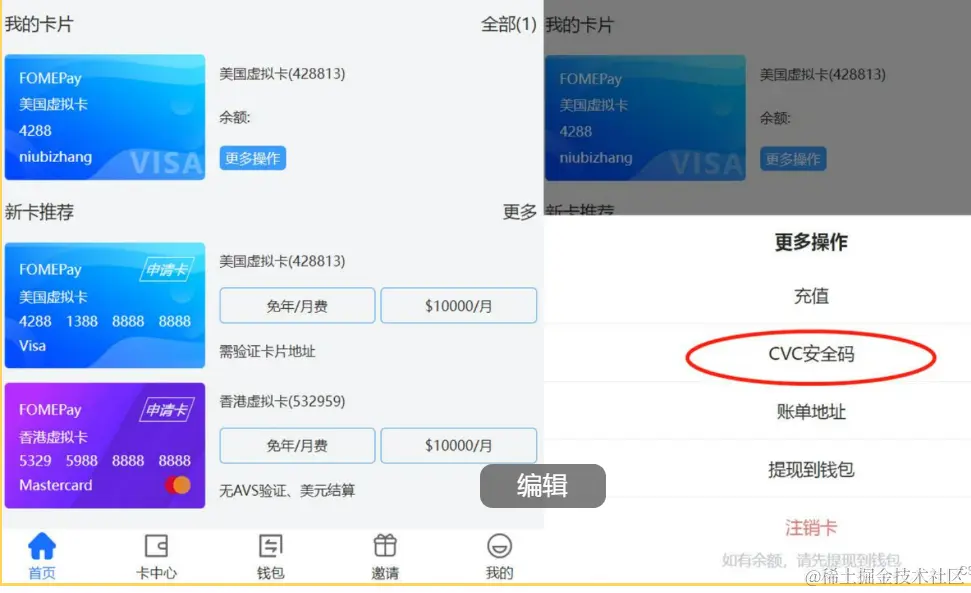Click the dimmed 更多操作 button in right panel
This screenshot has height=593, width=971.
[x=793, y=159]
